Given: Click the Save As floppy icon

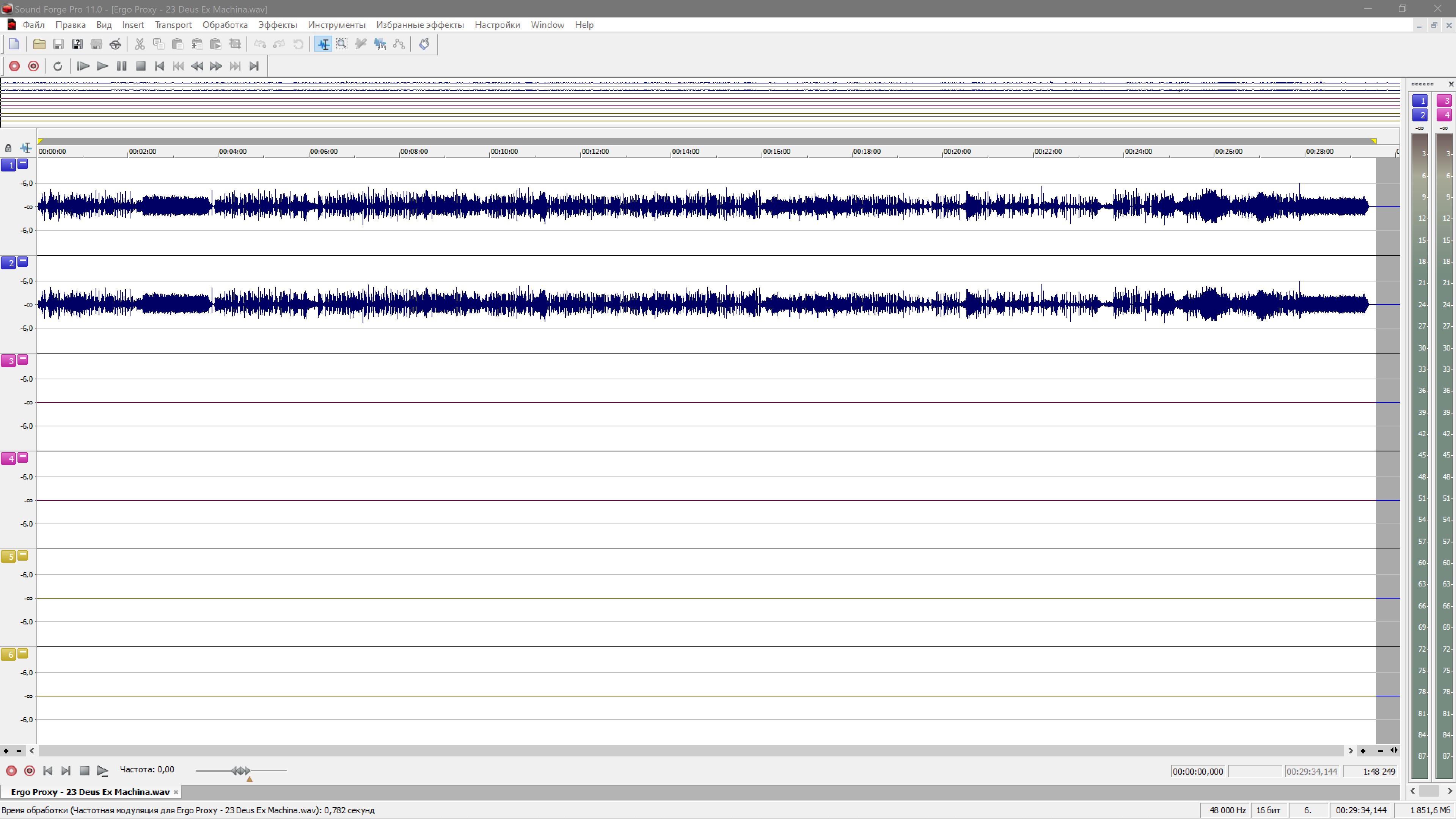Looking at the screenshot, I should pyautogui.click(x=77, y=44).
